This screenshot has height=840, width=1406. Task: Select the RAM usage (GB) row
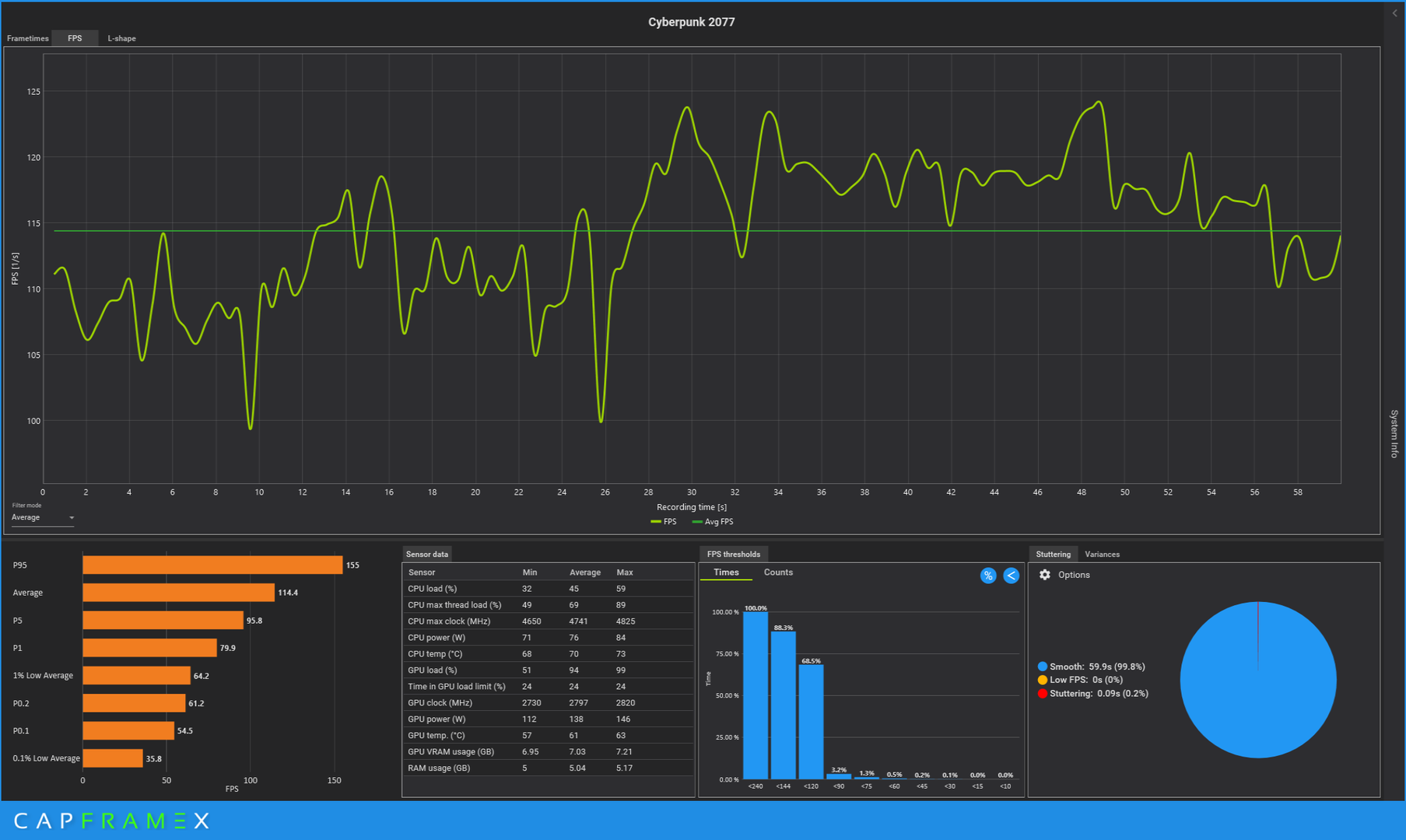pyautogui.click(x=548, y=768)
